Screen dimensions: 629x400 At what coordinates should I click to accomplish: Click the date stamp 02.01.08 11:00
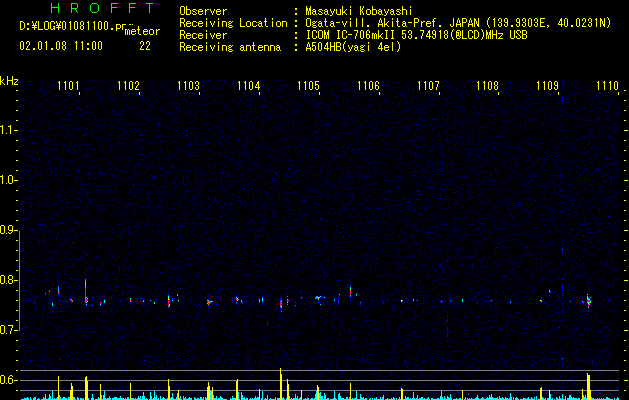[61, 46]
